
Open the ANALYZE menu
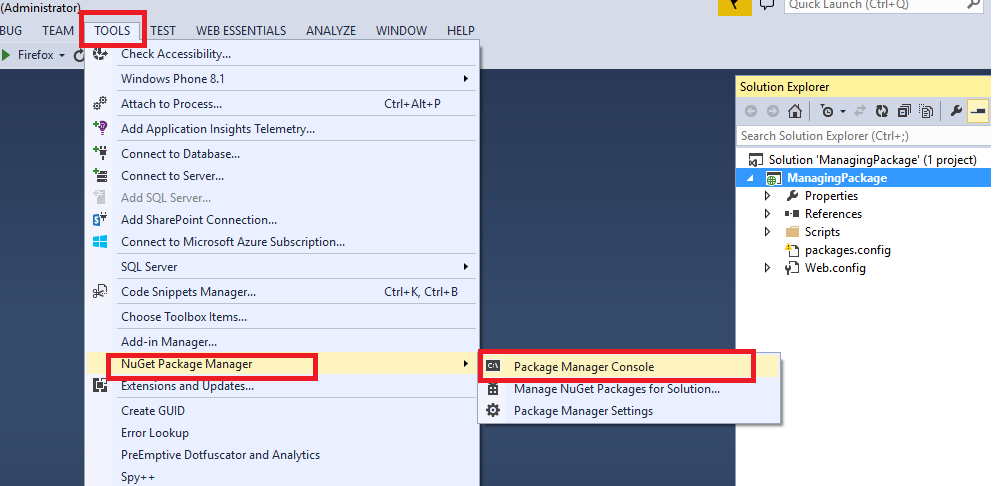tap(331, 30)
